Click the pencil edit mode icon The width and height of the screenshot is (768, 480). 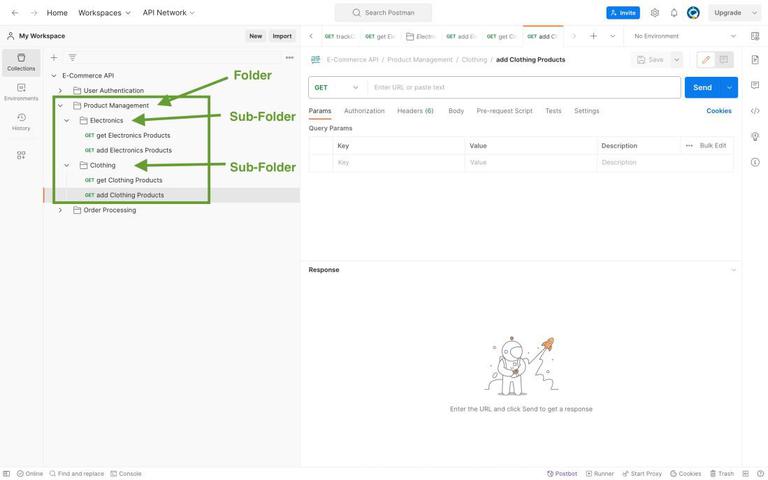pyautogui.click(x=706, y=60)
